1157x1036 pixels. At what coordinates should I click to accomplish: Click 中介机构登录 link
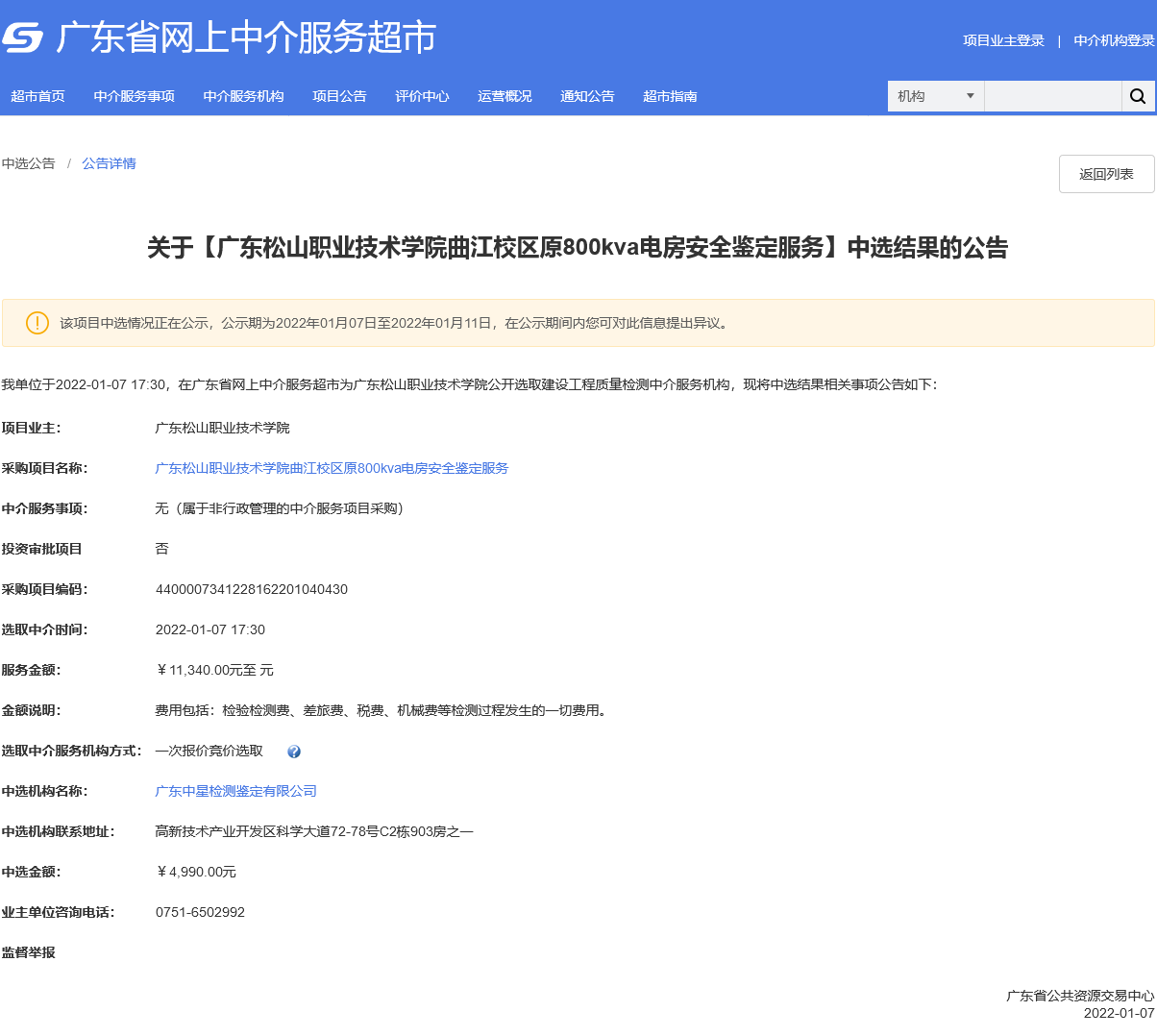click(x=1115, y=40)
